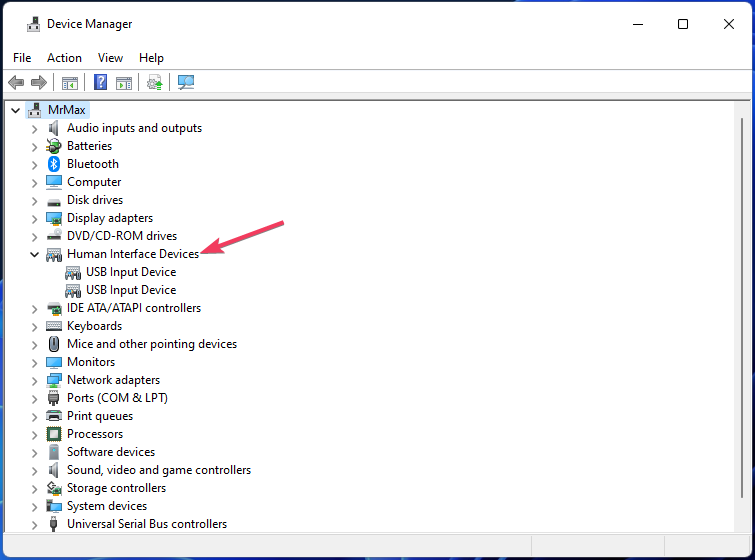Open the Action menu

pyautogui.click(x=64, y=58)
